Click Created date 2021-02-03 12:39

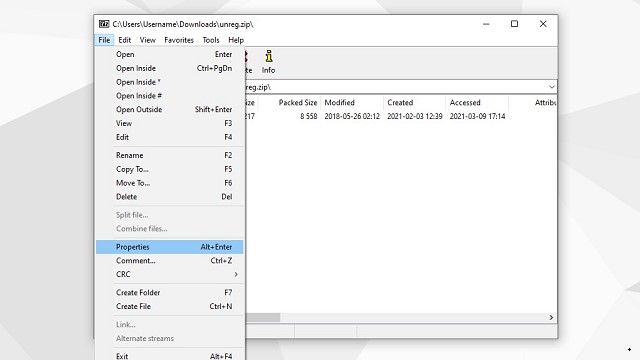coord(415,116)
